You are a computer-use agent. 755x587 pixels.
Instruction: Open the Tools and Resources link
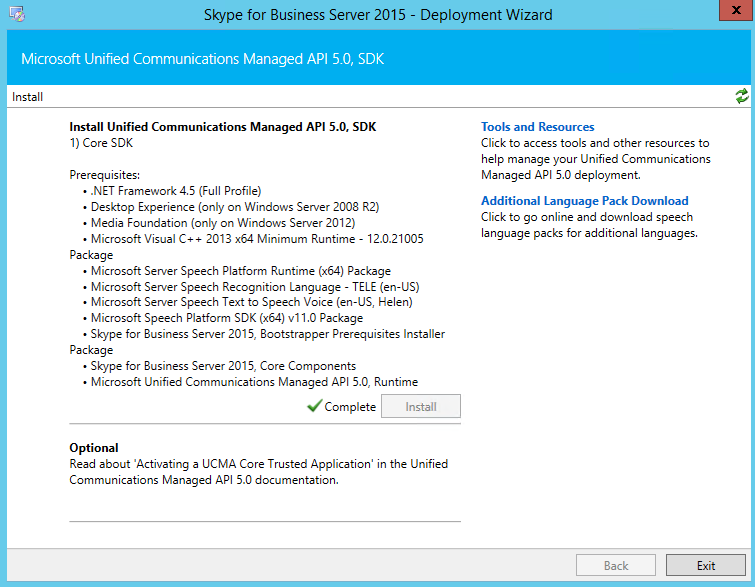537,127
